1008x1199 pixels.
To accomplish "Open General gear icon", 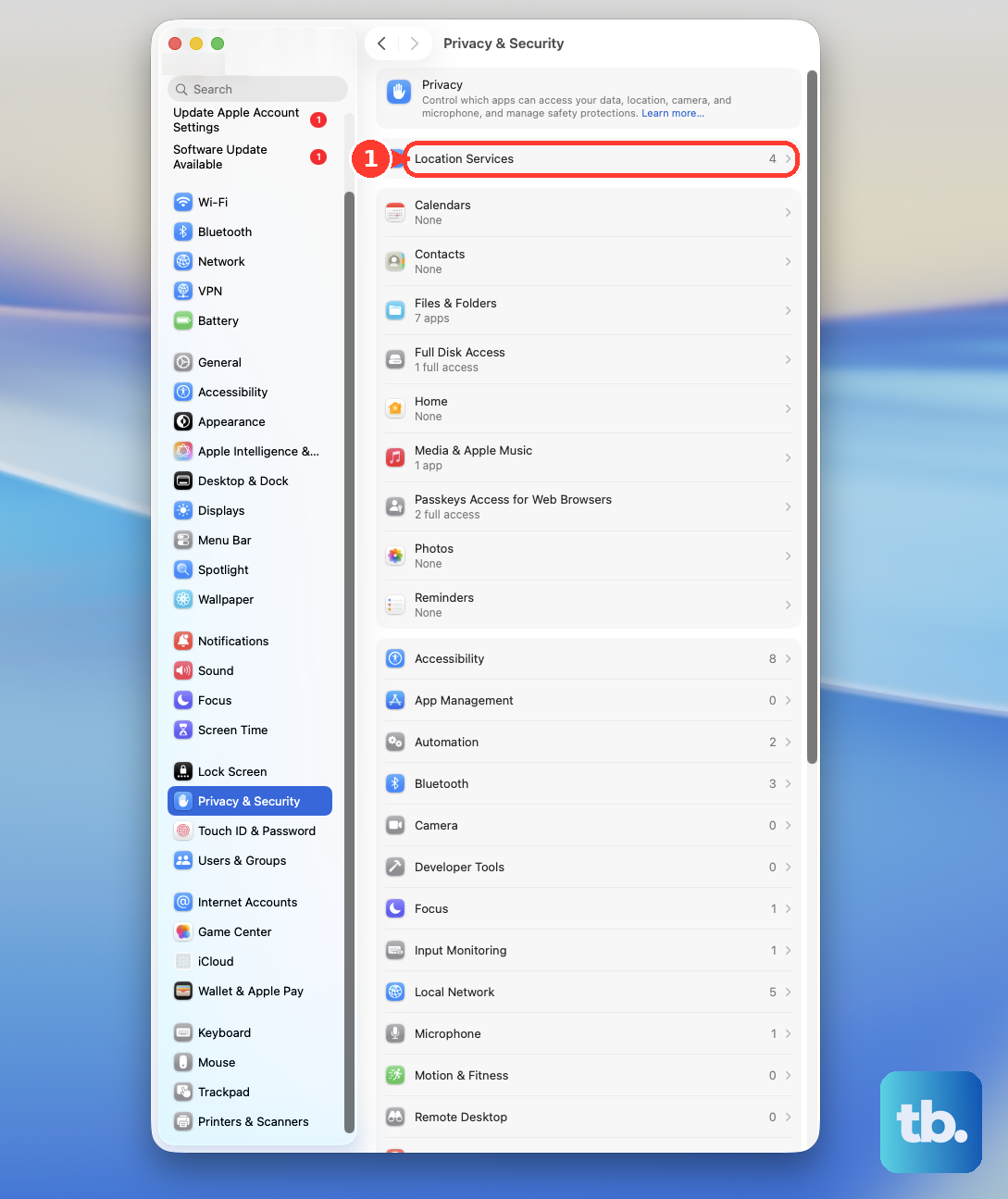I will click(x=183, y=362).
